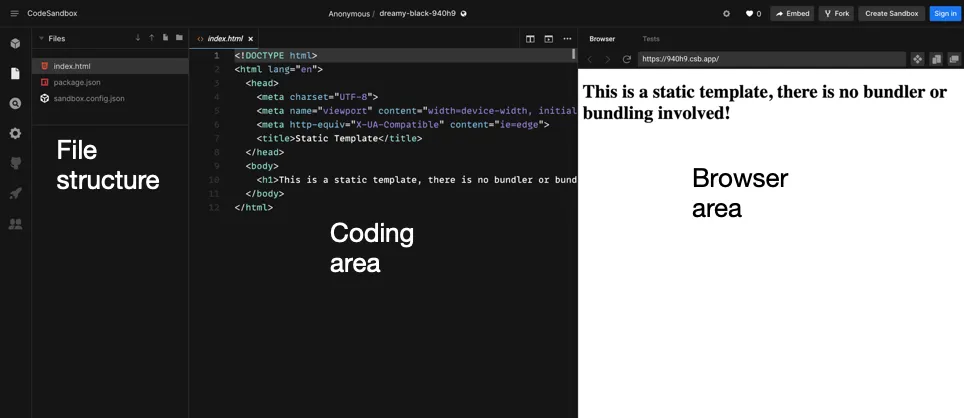Click the preview window icon in editor toolbar
This screenshot has height=418, width=964.
pos(548,39)
